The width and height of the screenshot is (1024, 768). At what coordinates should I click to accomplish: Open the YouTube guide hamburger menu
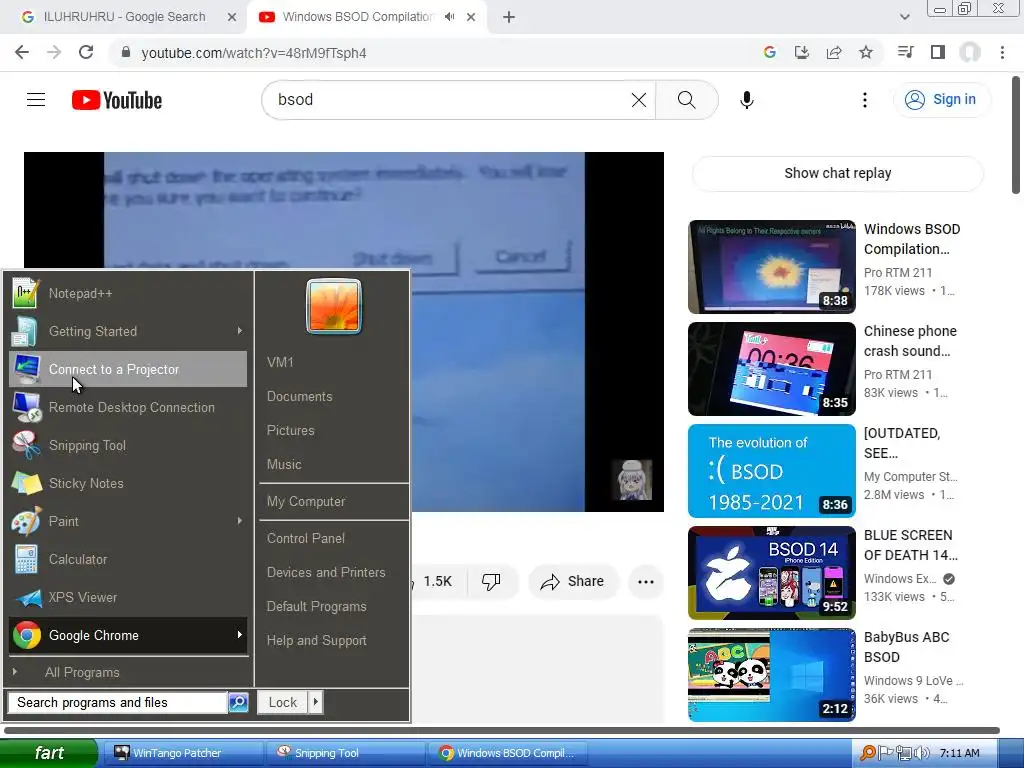pos(36,100)
